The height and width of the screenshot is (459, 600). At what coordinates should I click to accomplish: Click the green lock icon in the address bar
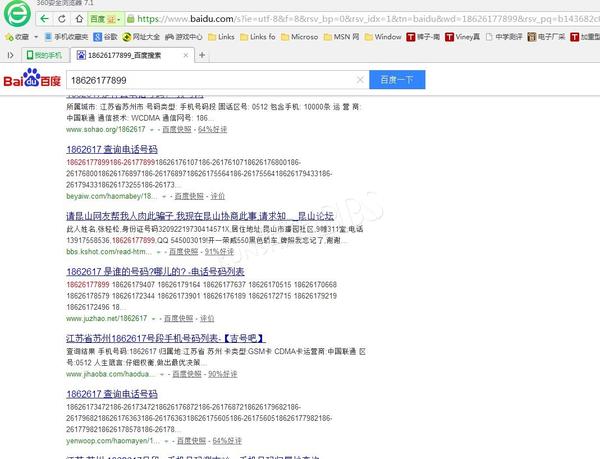point(130,18)
